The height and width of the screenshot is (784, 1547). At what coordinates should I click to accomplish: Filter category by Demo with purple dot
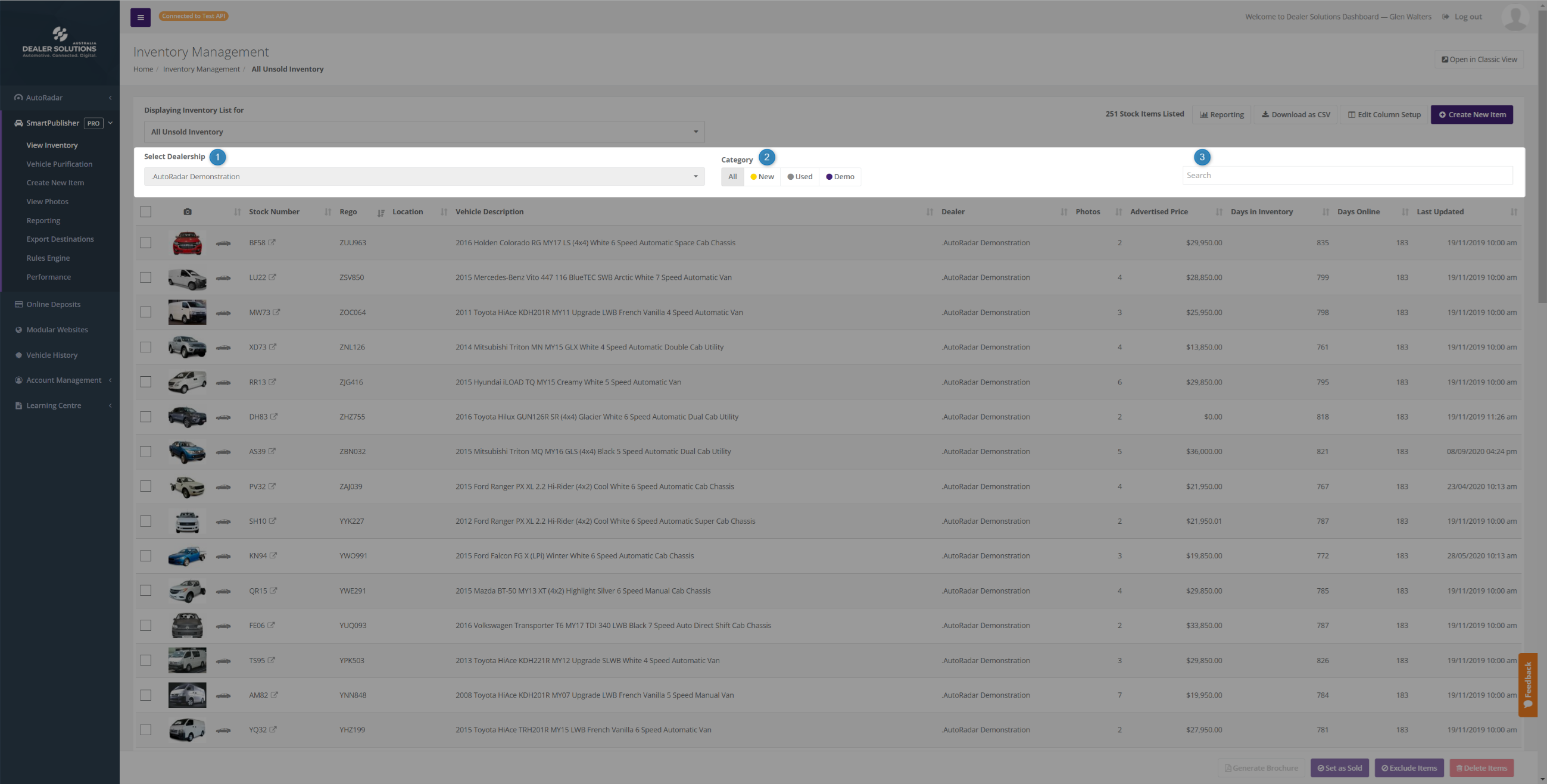coord(840,176)
